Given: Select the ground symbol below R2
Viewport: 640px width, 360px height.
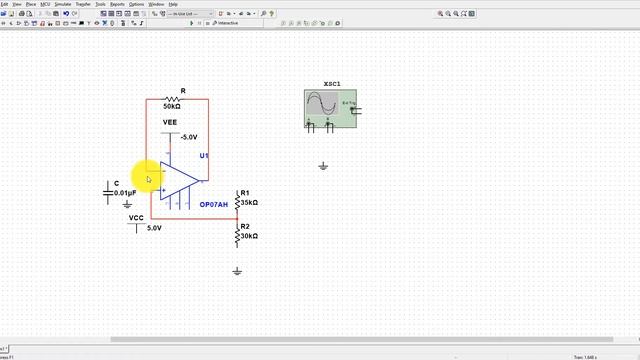Looking at the screenshot, I should coord(237,271).
